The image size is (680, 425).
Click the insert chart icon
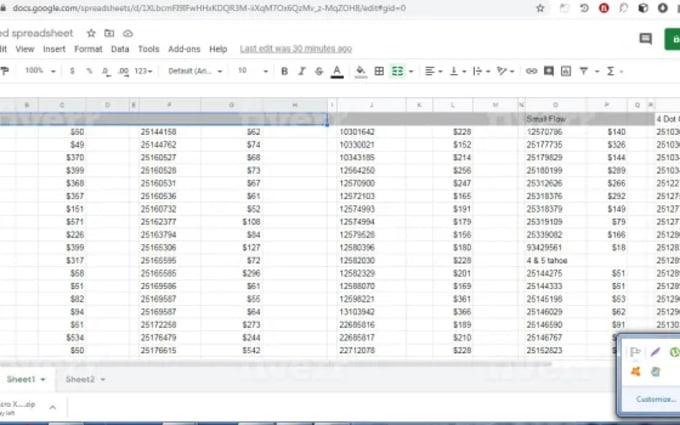566,71
